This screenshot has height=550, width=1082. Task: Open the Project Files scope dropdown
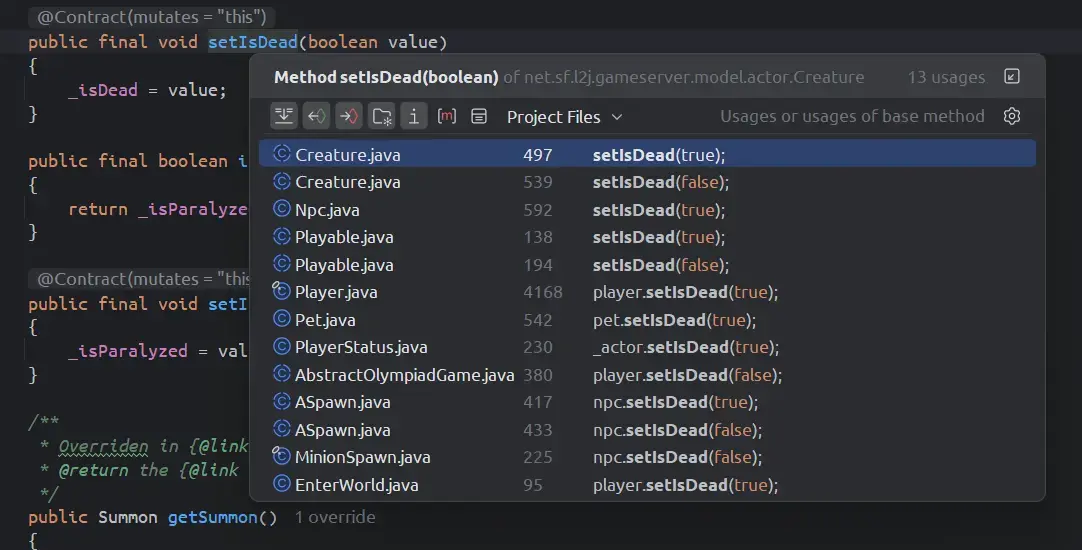(564, 117)
